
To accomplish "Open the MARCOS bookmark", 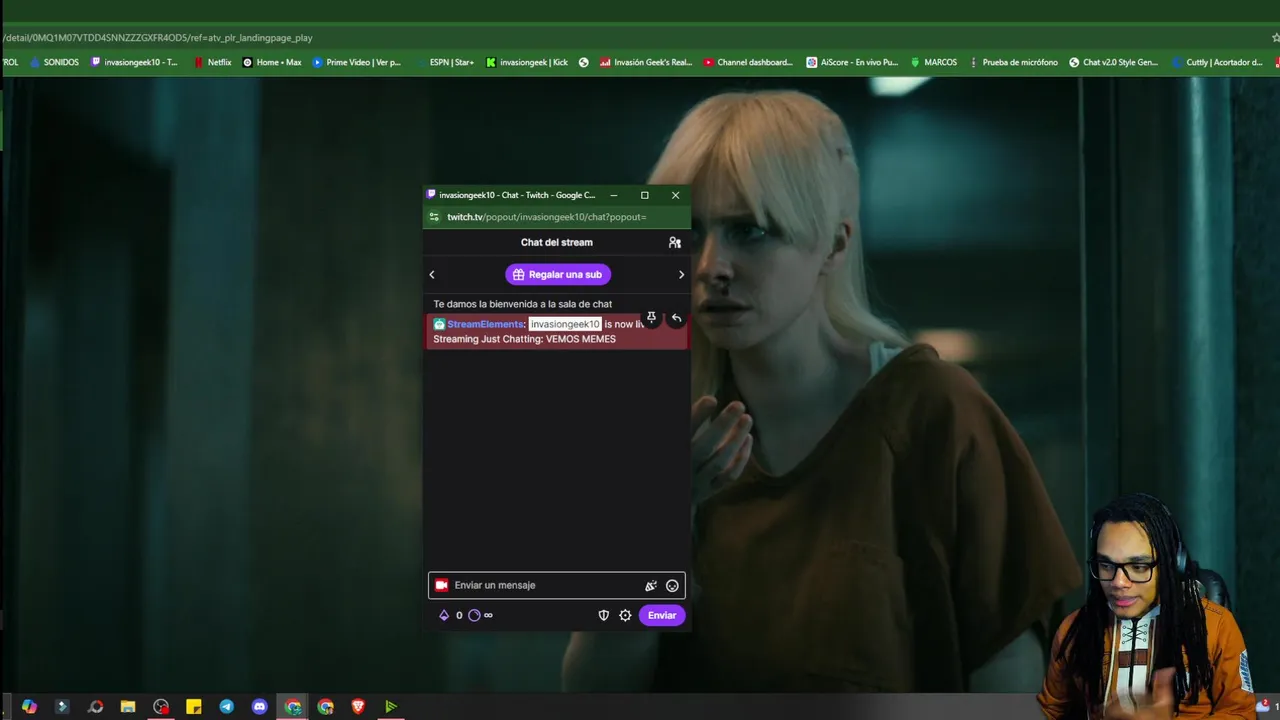I will [x=934, y=62].
